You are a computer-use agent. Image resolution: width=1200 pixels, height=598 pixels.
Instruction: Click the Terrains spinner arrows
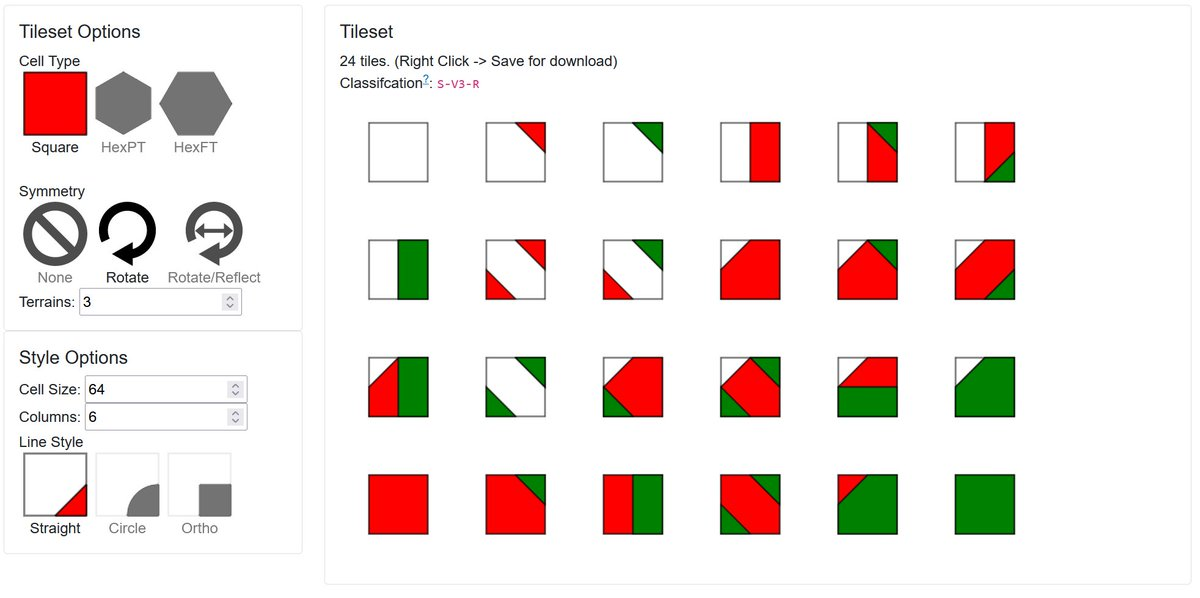pyautogui.click(x=230, y=301)
